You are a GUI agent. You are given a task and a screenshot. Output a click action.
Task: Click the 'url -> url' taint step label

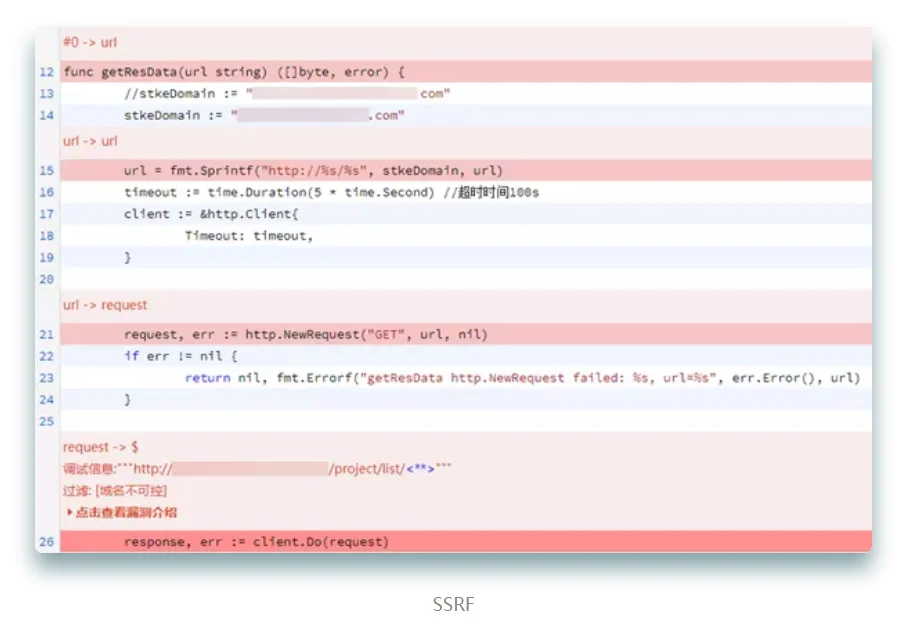[90, 141]
